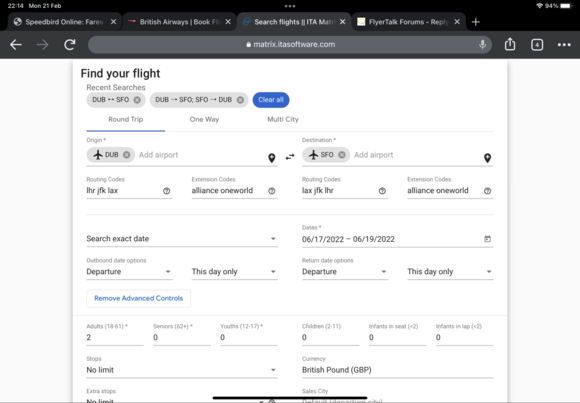Show help for destination Extension Codes
Viewport: 580px width, 403px height.
(x=488, y=191)
